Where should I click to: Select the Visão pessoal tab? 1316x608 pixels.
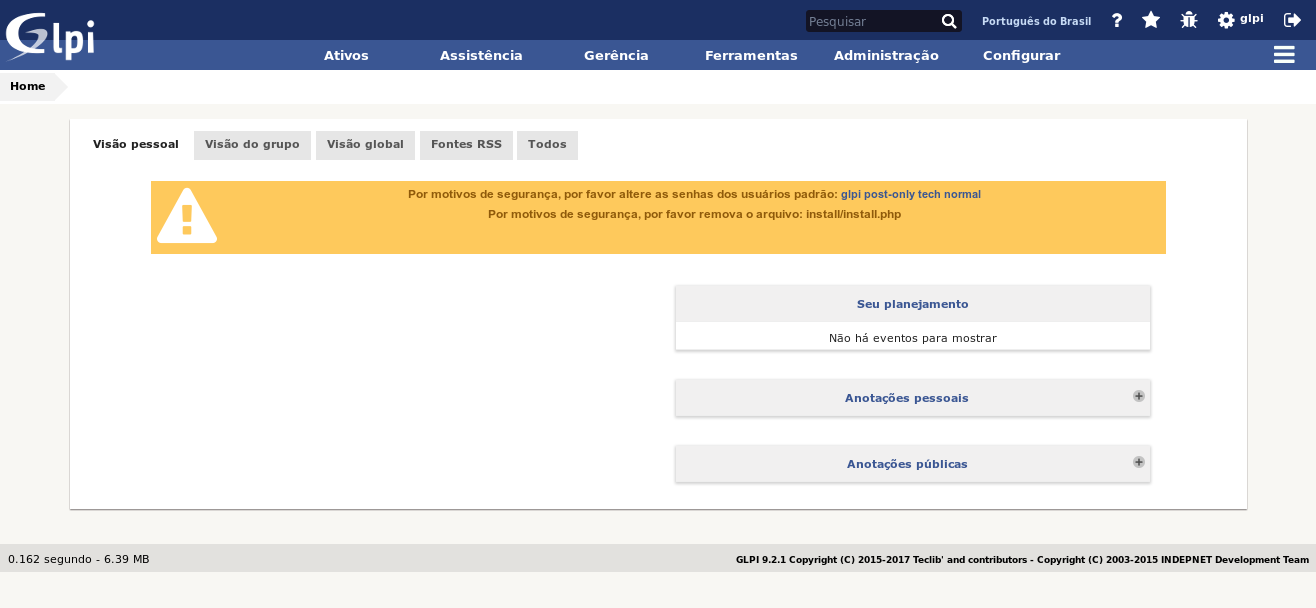[x=136, y=145]
